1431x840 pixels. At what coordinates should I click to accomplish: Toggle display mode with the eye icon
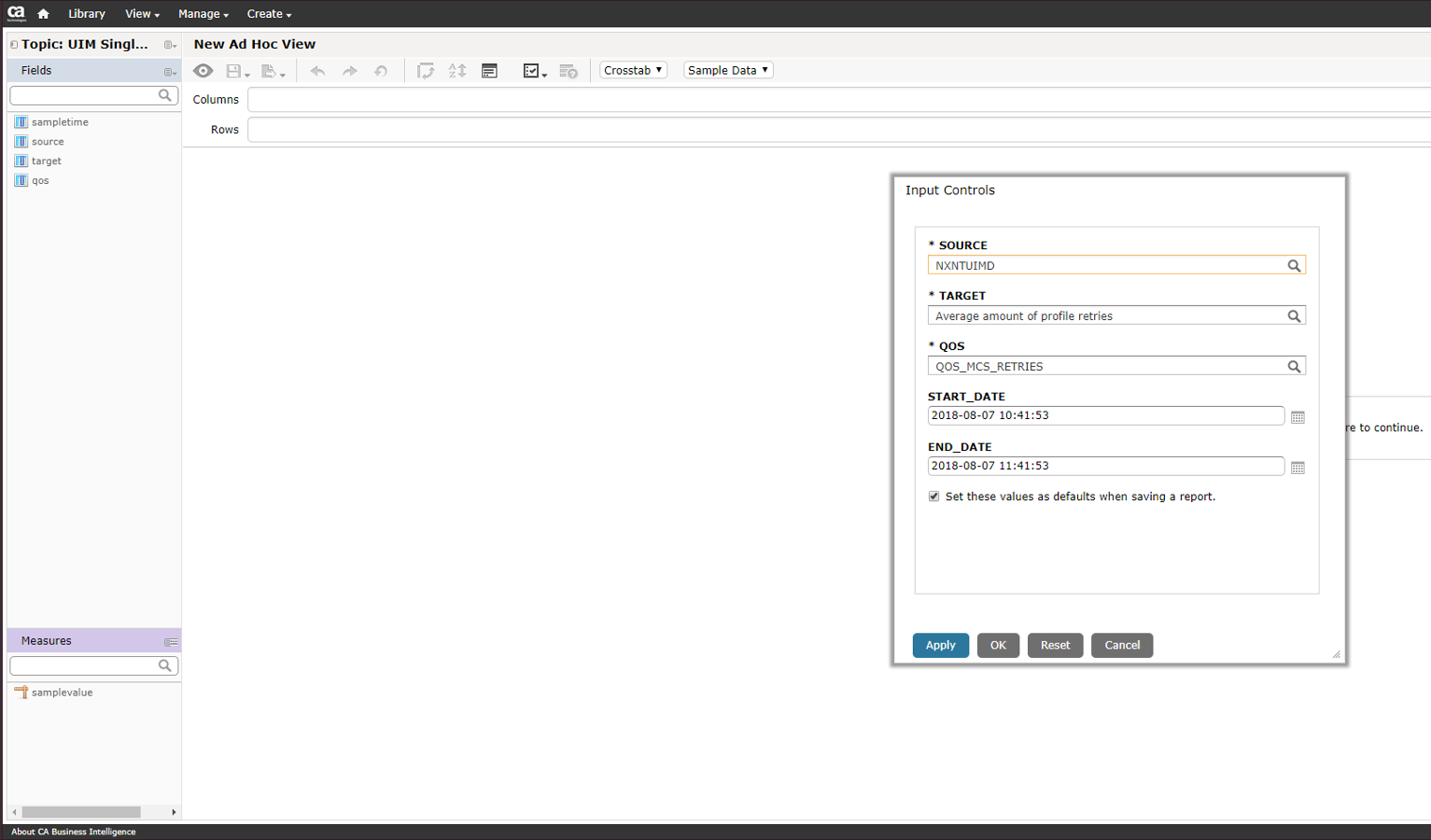pyautogui.click(x=203, y=71)
